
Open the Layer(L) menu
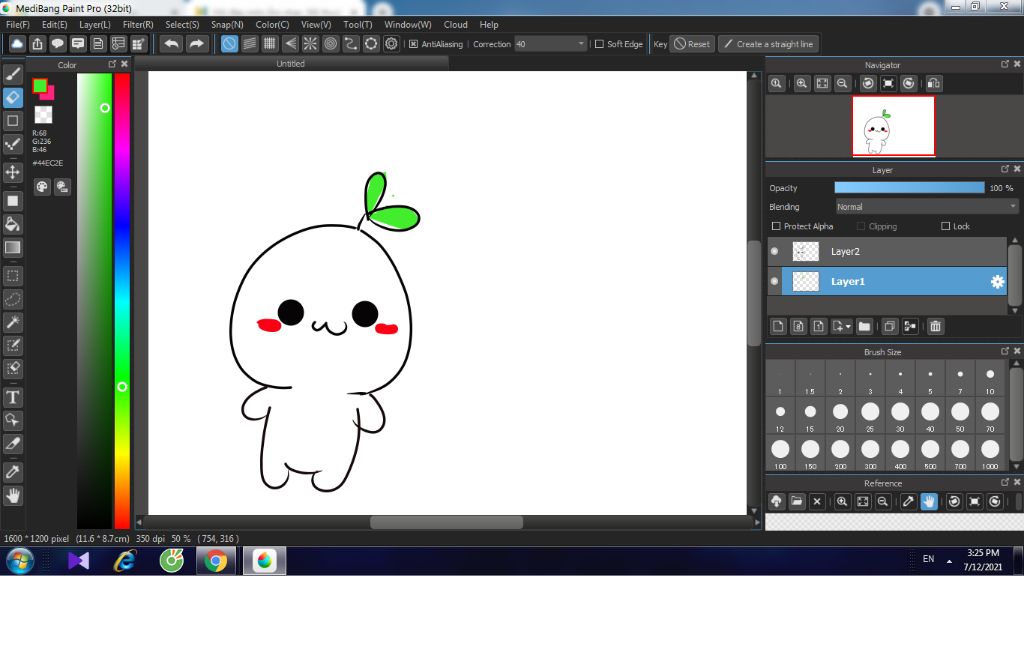coord(95,24)
